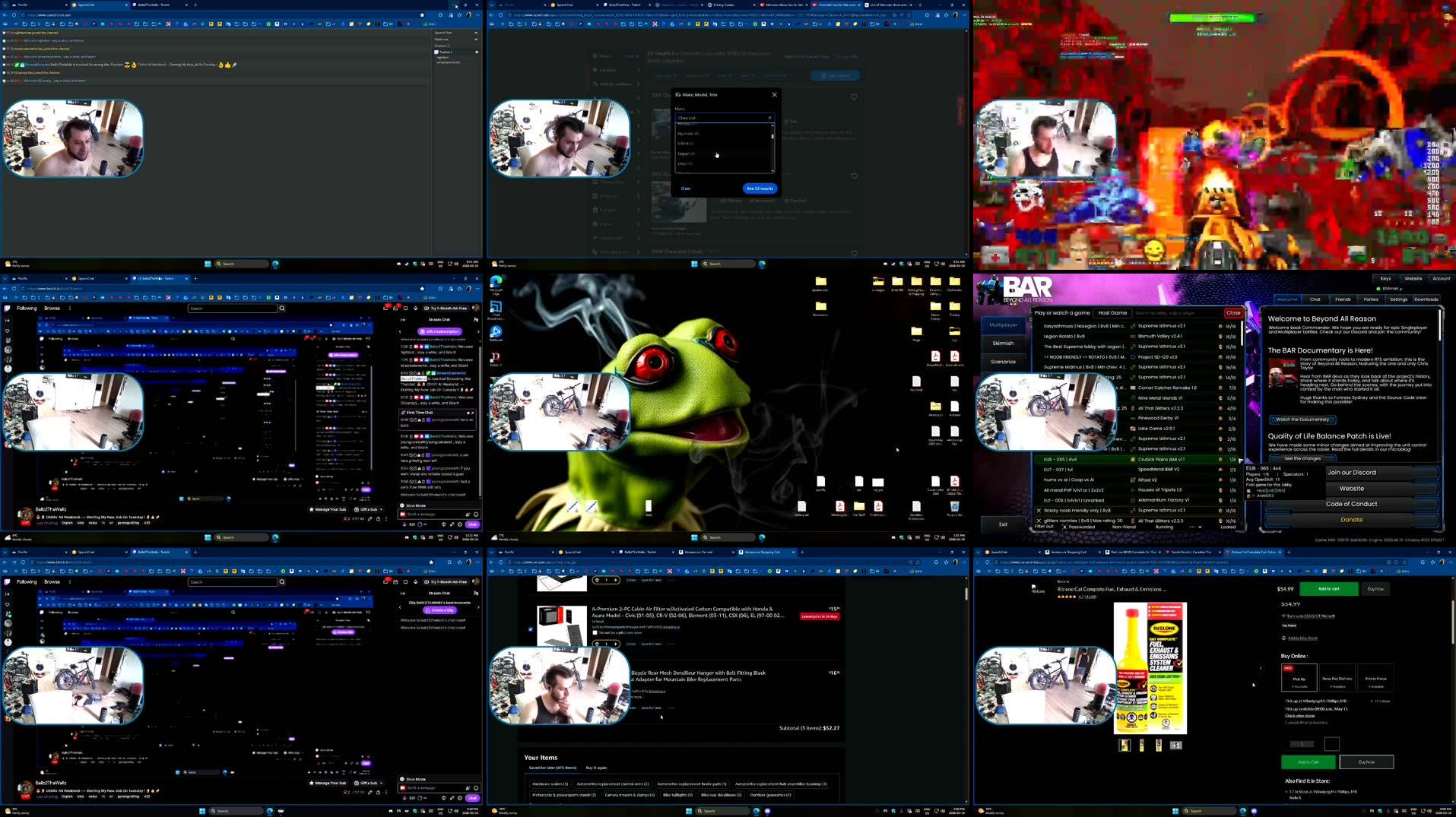
Task: Save the 2000 Chevrolet Cobalt listing's heart
Action: click(854, 253)
